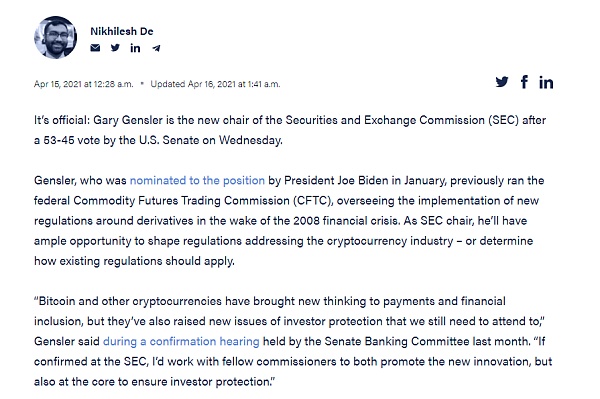Open Nikhilesh De's author profile photo
600x399 pixels.
pos(55,37)
